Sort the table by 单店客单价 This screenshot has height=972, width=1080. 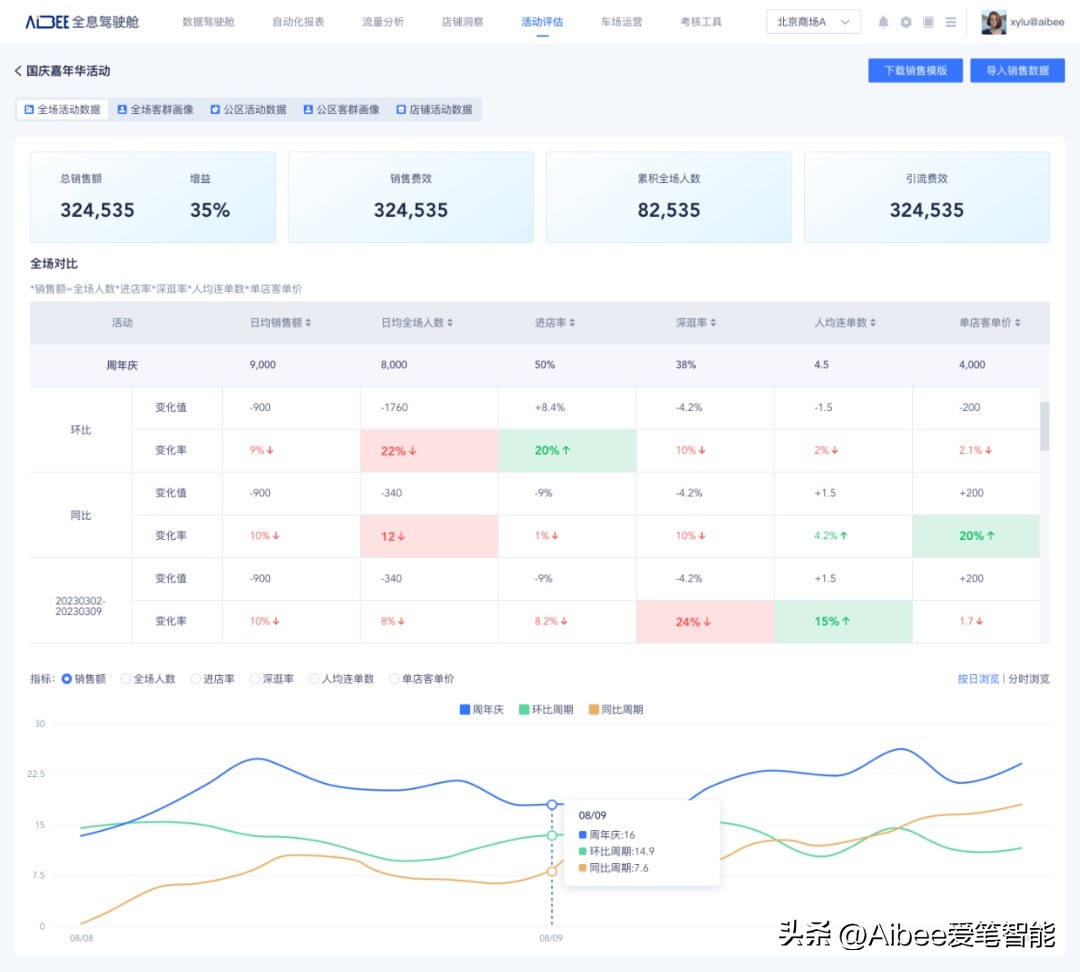coord(1018,321)
